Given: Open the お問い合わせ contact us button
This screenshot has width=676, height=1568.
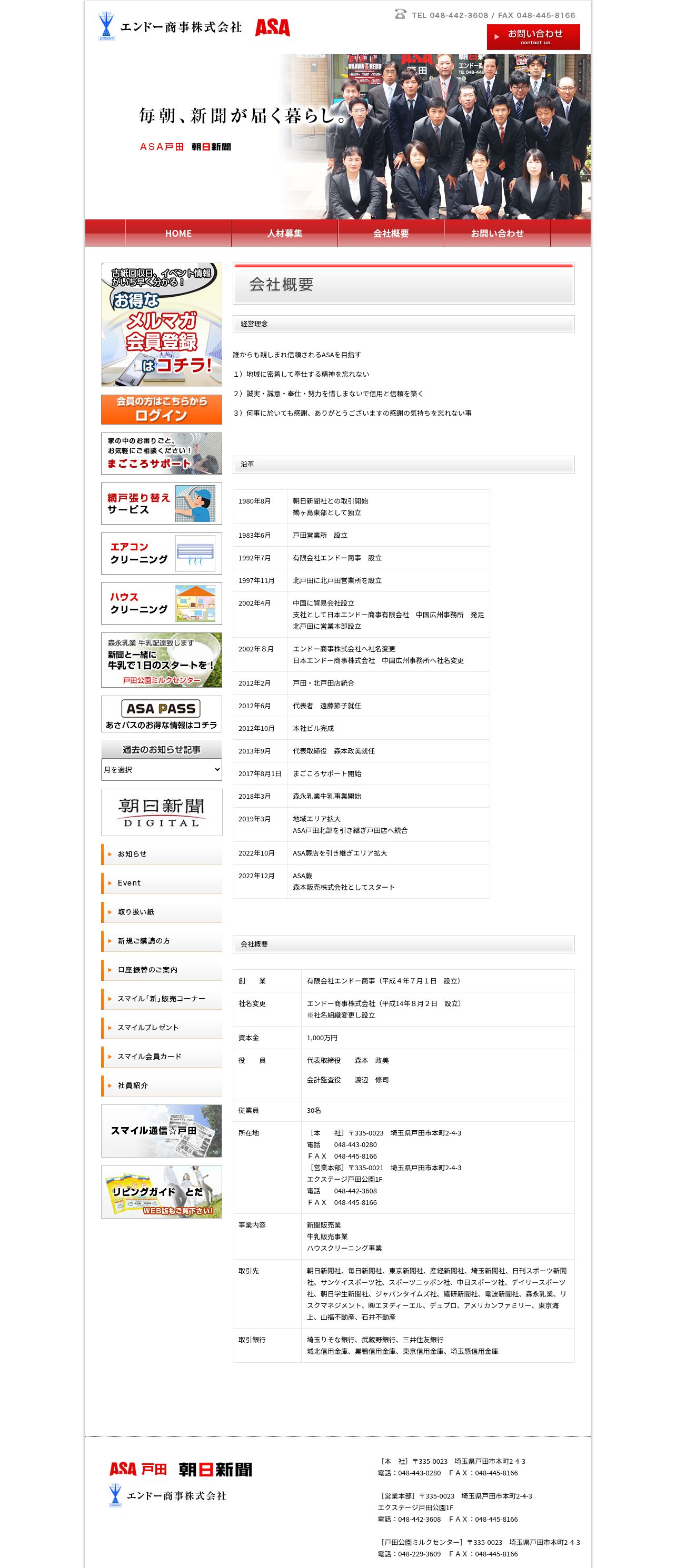Looking at the screenshot, I should click(x=533, y=37).
